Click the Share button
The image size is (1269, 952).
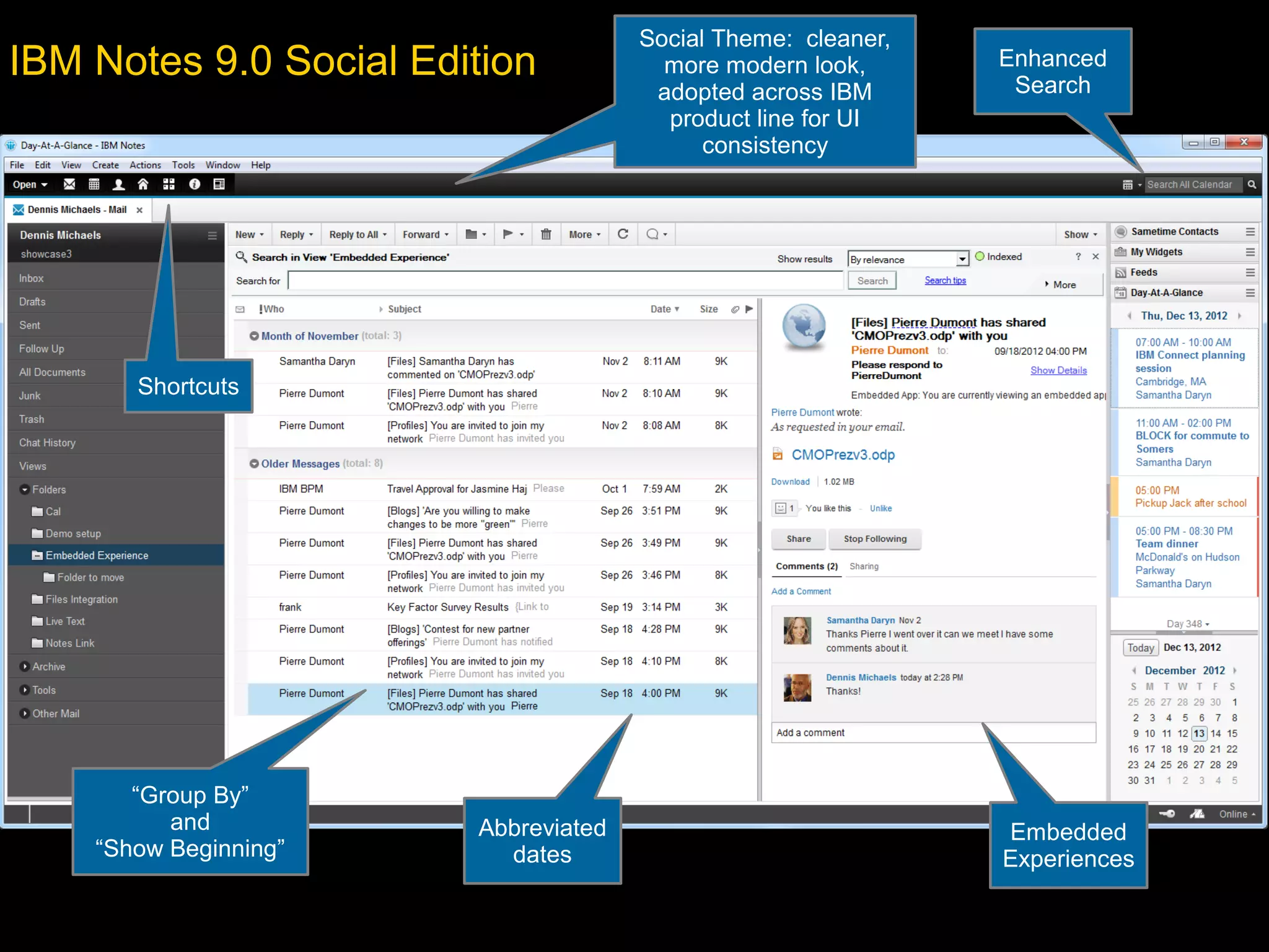pos(799,539)
